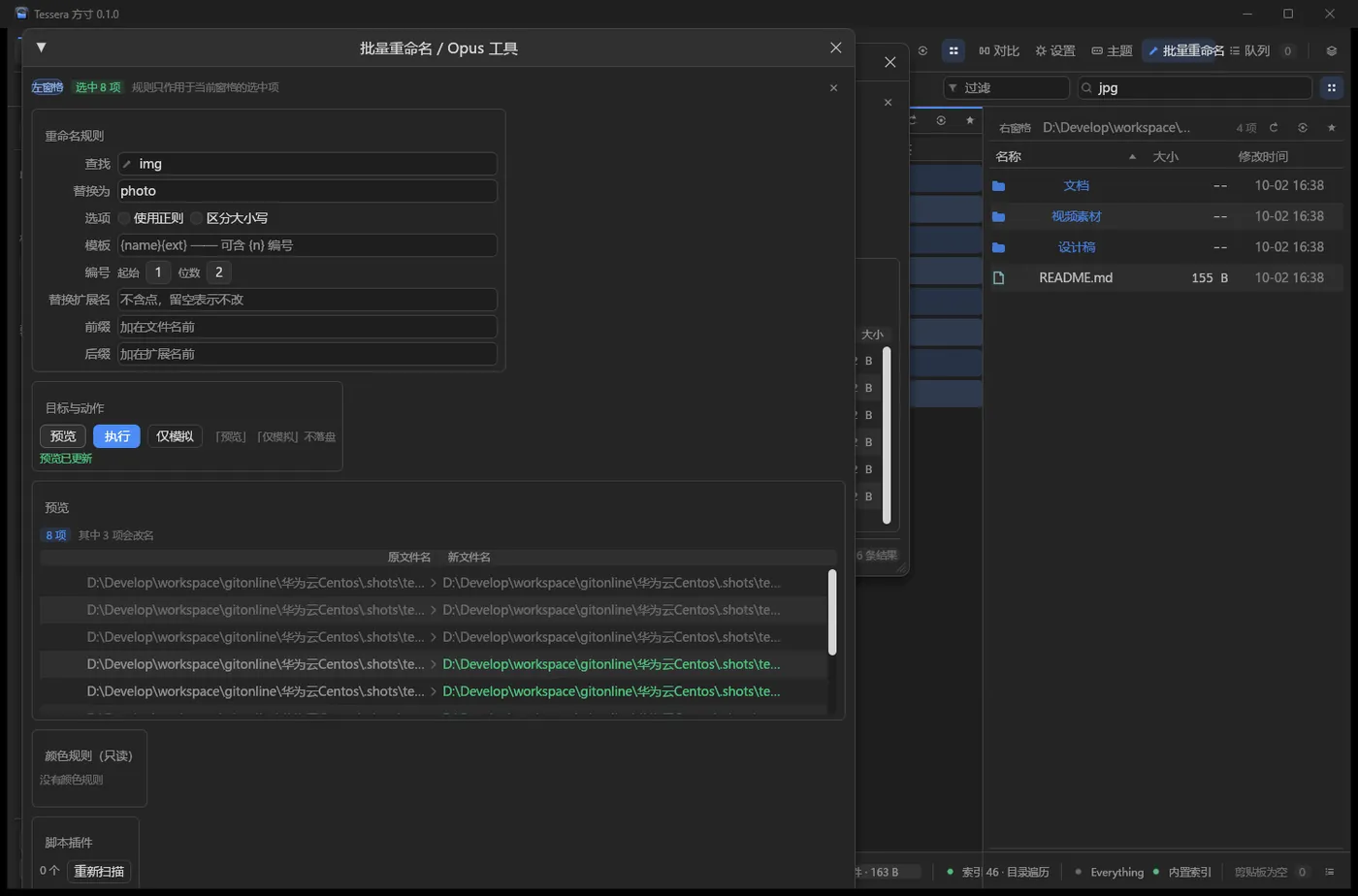This screenshot has width=1358, height=896.
Task: Click the right pane star favorite icon
Action: point(1331,127)
